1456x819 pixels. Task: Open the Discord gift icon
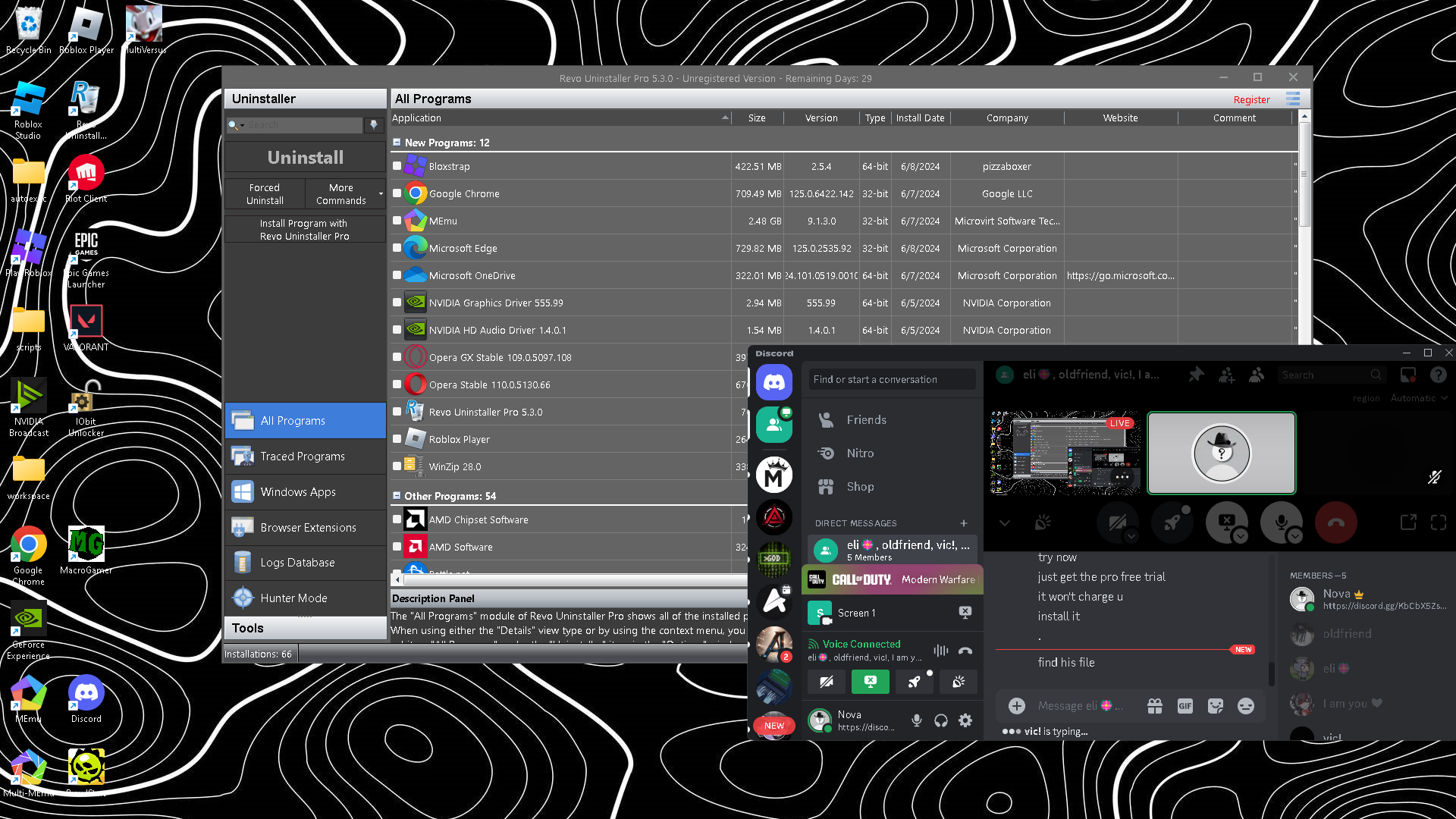(x=1154, y=706)
